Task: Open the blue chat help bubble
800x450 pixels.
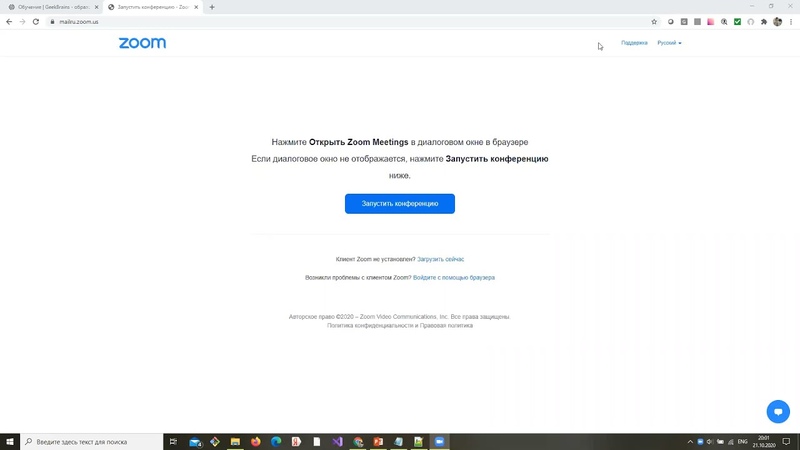Action: point(778,411)
